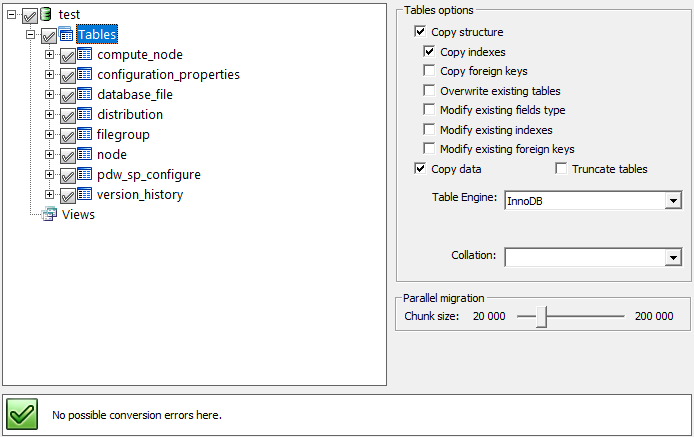The image size is (694, 437).
Task: Click the Tables folder icon
Action: click(x=65, y=35)
